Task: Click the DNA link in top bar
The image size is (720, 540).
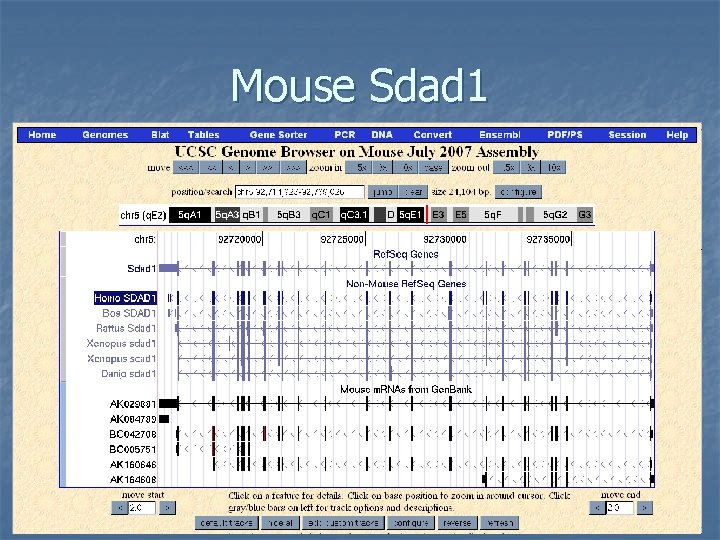Action: (382, 135)
